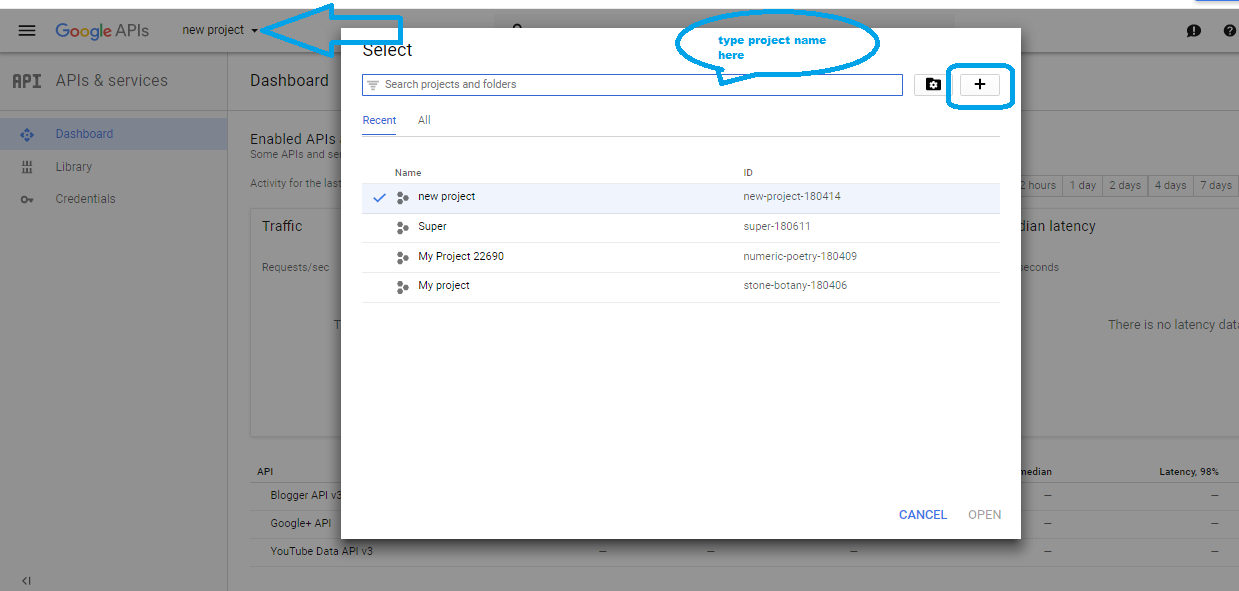Click the ID column header
Viewport: 1239px width, 591px height.
tap(748, 173)
